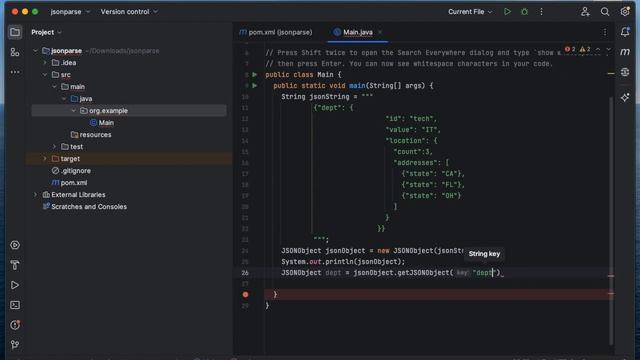Click the errors count indicator
640x360 pixels.
(570, 49)
